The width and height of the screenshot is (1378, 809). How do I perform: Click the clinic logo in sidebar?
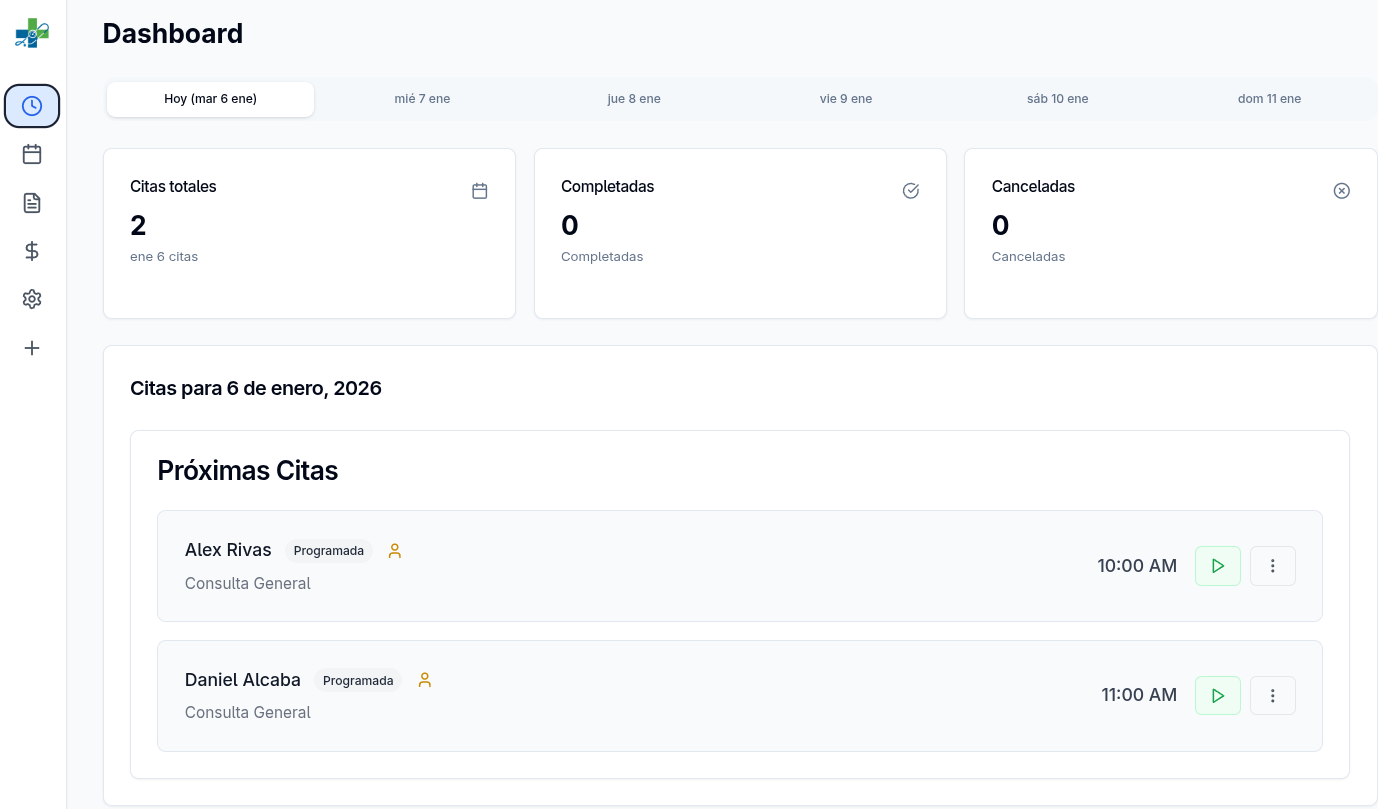tap(32, 34)
